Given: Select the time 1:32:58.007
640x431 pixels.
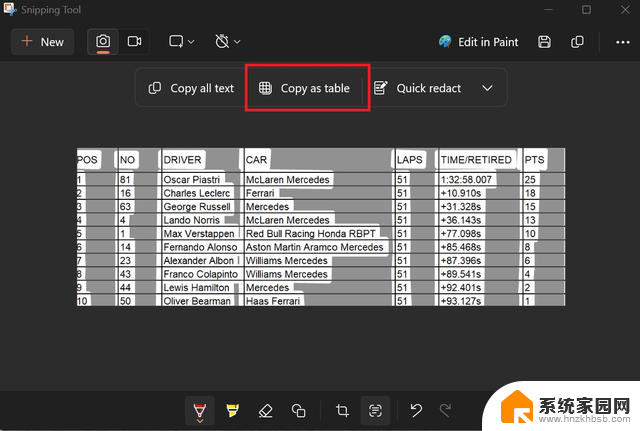Looking at the screenshot, I should (x=466, y=180).
